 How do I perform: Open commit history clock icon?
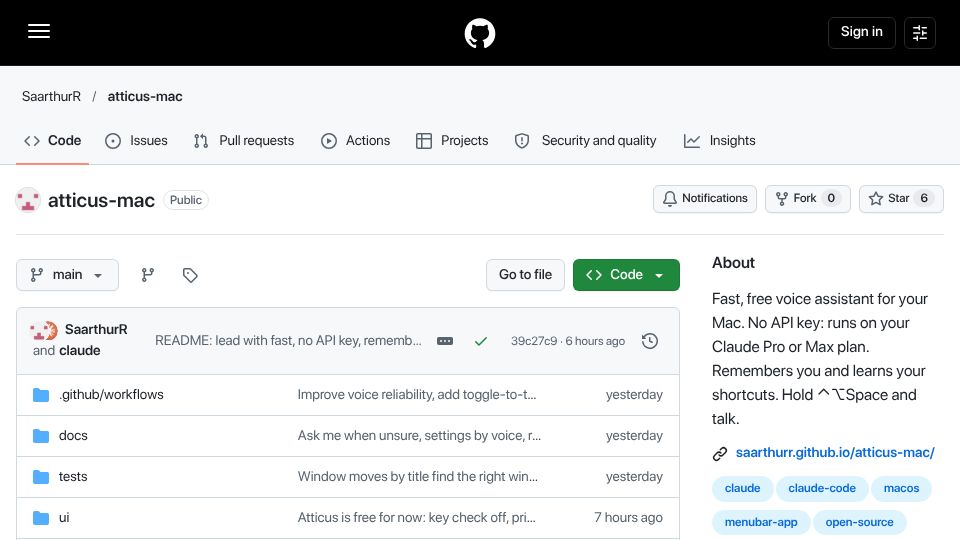click(x=650, y=341)
